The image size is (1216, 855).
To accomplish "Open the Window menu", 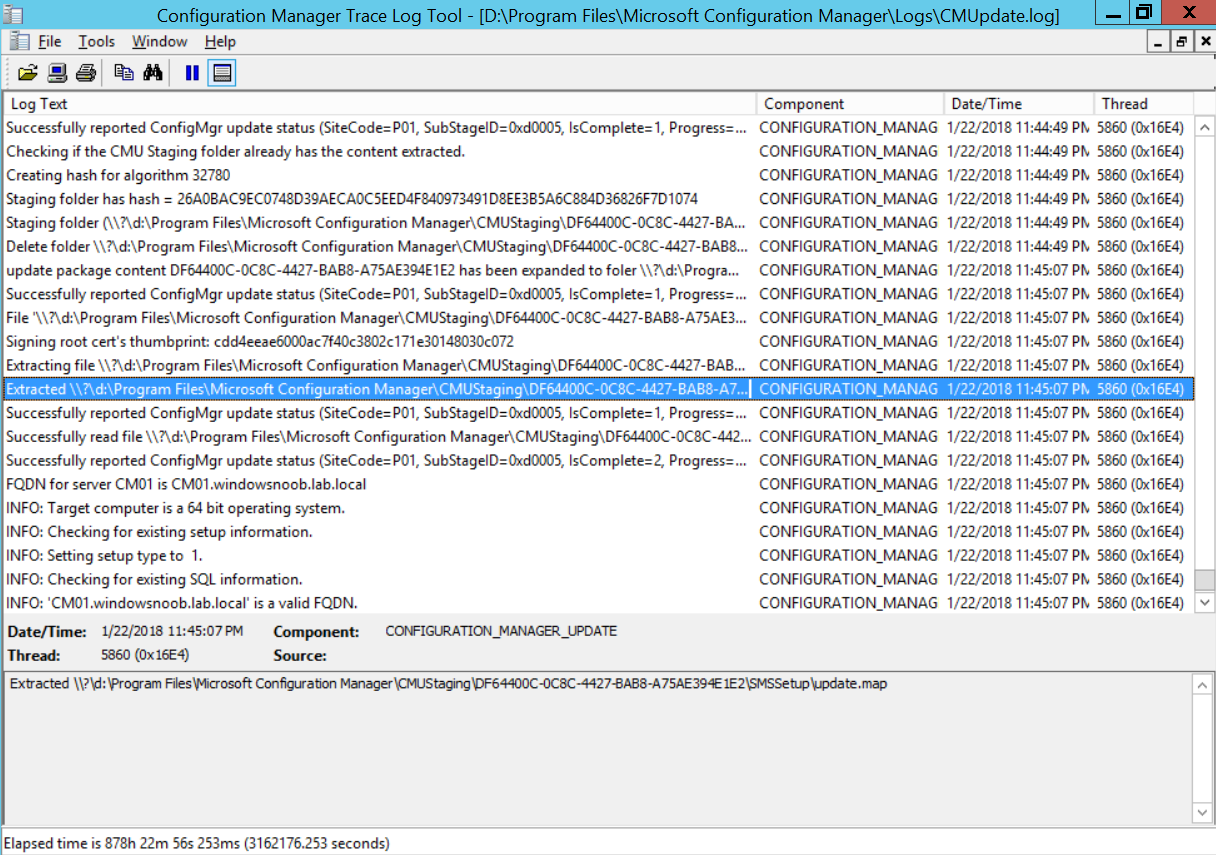I will (159, 41).
